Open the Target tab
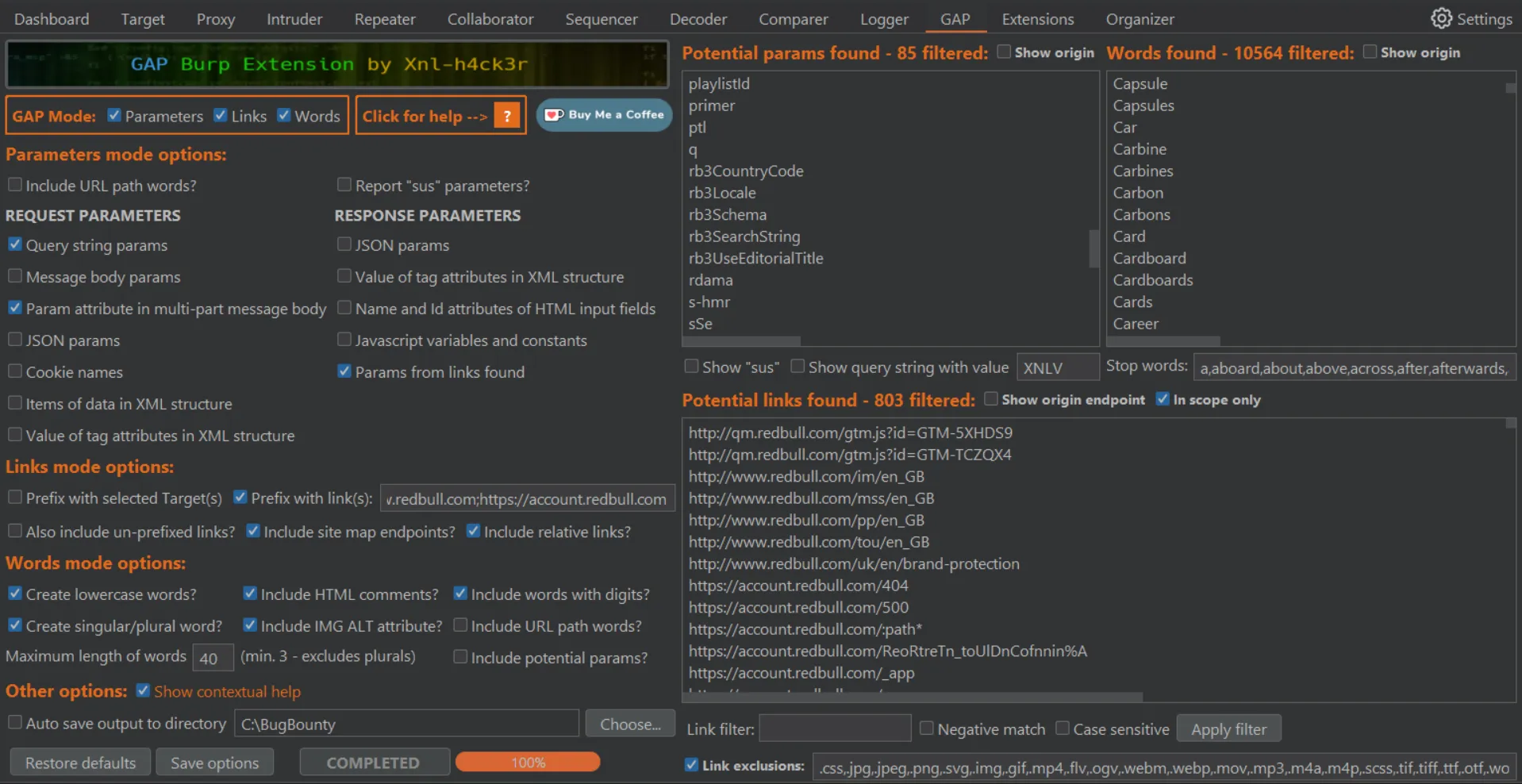Viewport: 1522px width, 784px height. (143, 19)
